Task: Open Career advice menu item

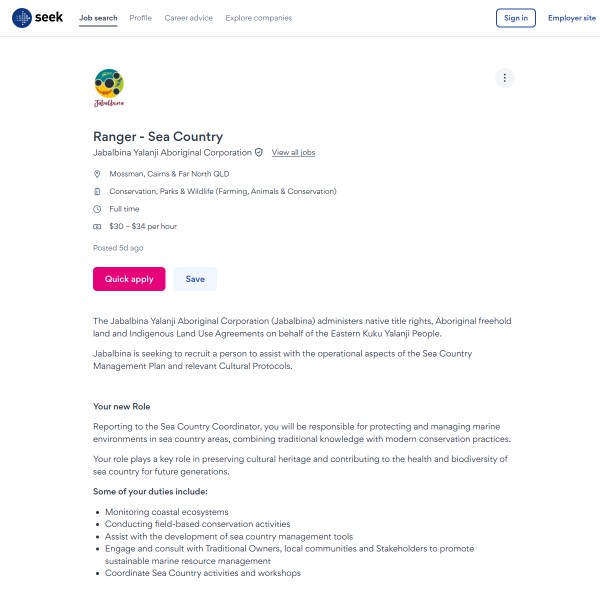Action: [189, 18]
